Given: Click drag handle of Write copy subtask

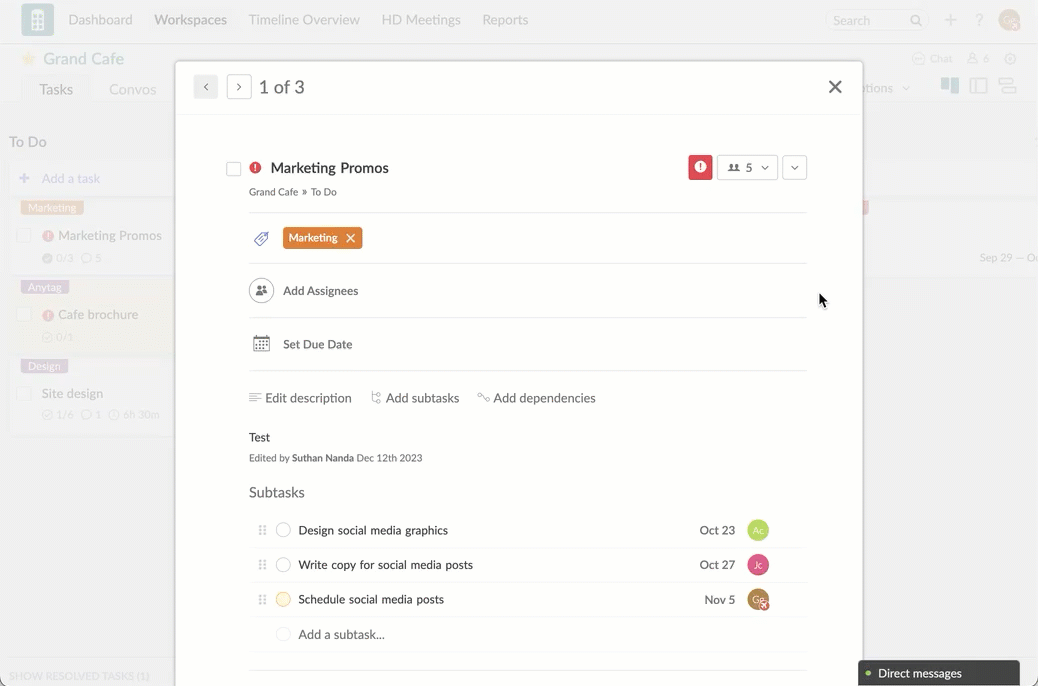Looking at the screenshot, I should point(262,565).
